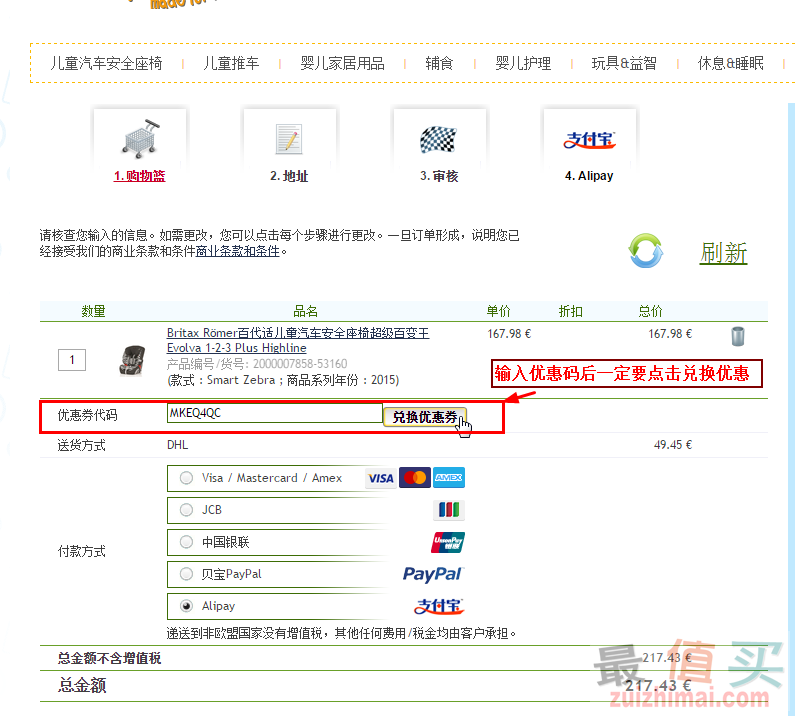Open the car seat product thumbnail
This screenshot has height=716, width=795.
pos(132,361)
